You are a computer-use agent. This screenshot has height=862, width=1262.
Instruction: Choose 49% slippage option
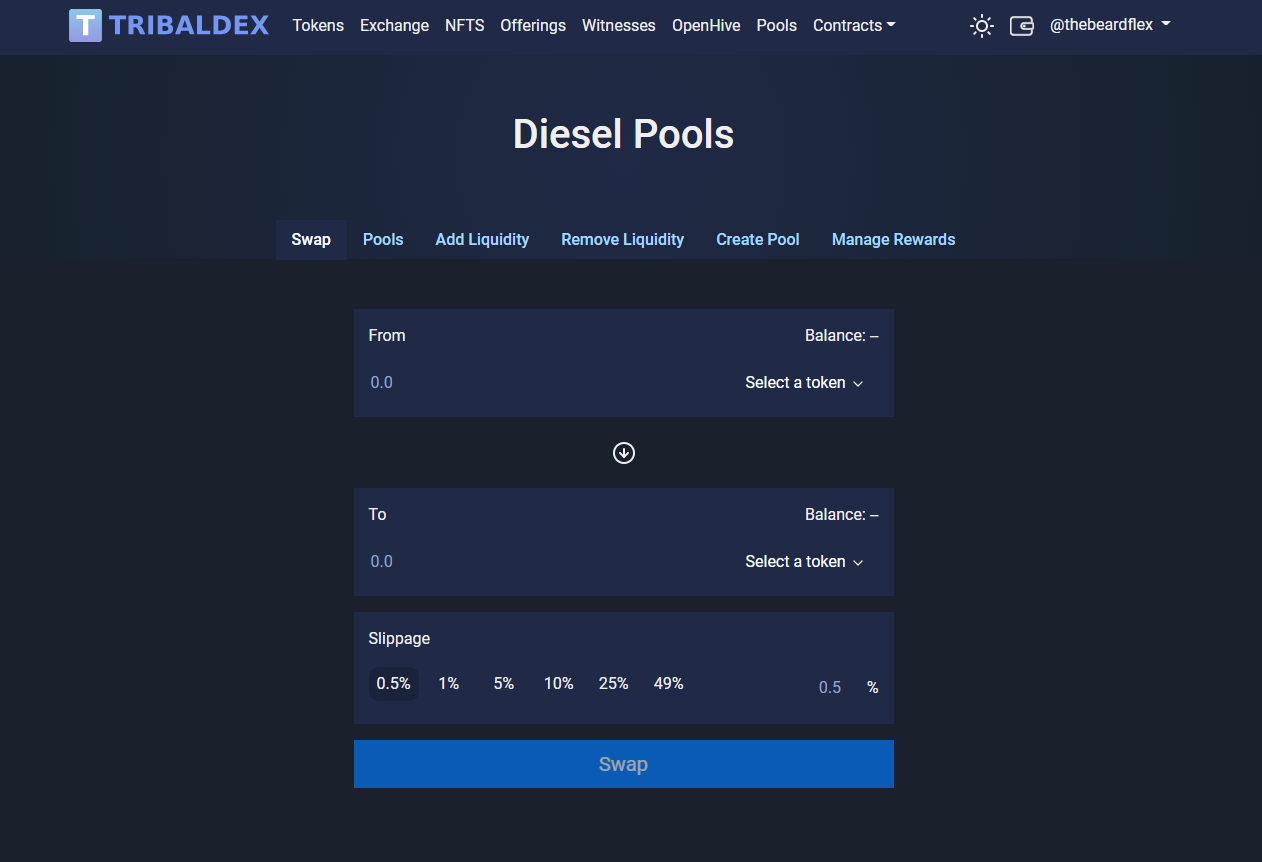tap(669, 684)
